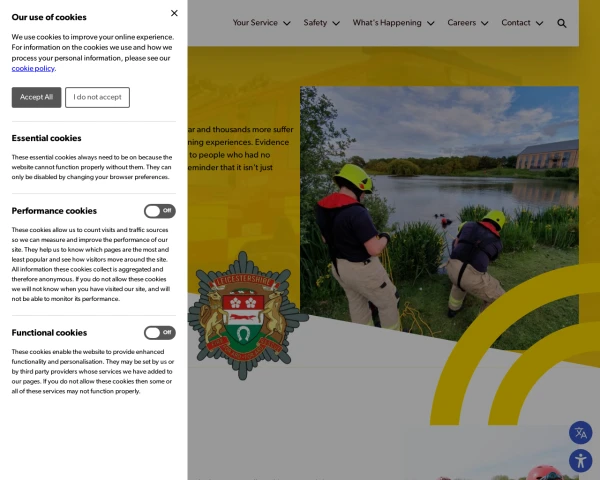
Task: Expand the Safety menu chevron
Action: tap(336, 23)
